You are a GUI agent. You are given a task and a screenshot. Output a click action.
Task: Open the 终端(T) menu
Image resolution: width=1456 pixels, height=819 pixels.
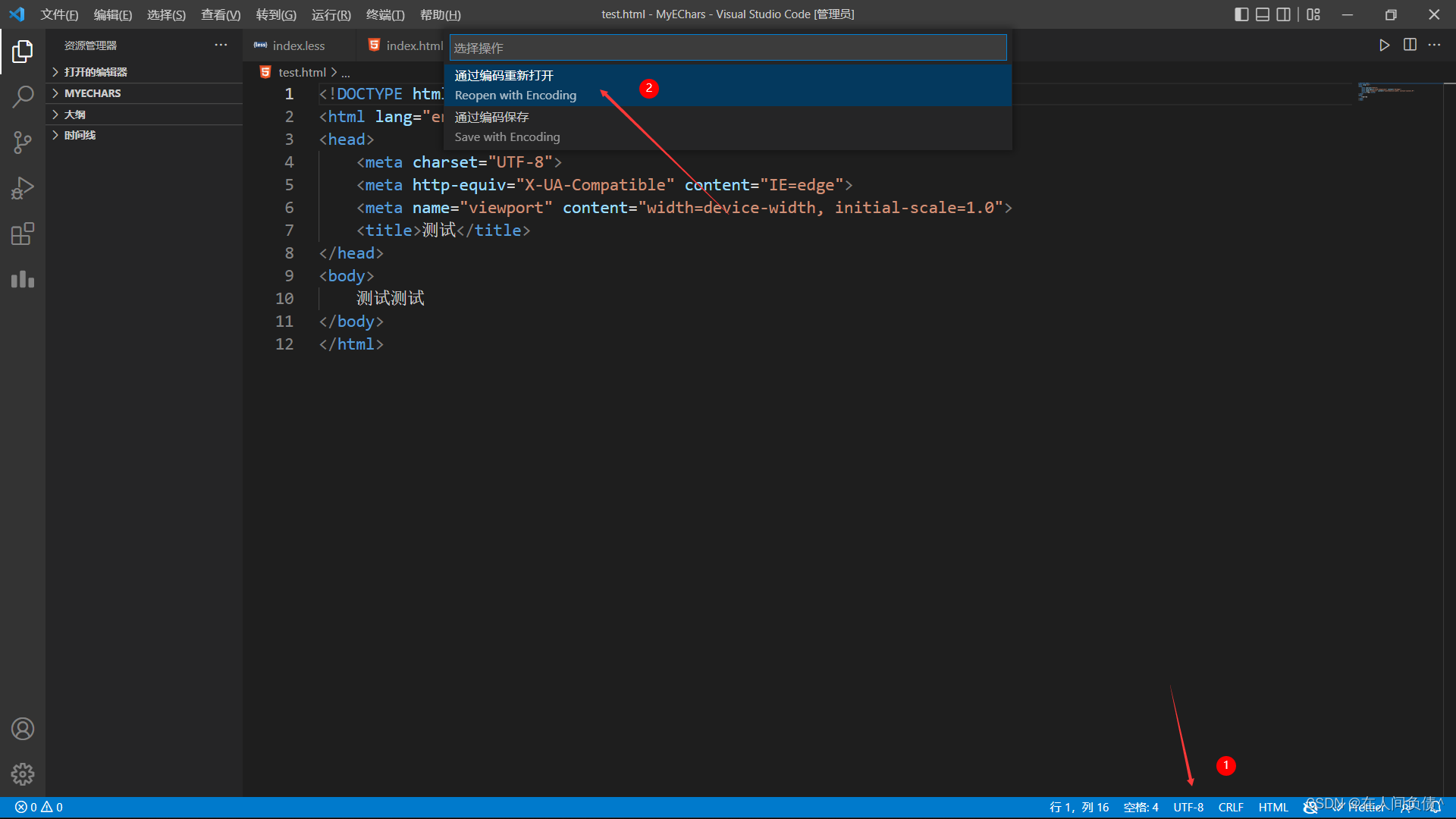point(385,14)
